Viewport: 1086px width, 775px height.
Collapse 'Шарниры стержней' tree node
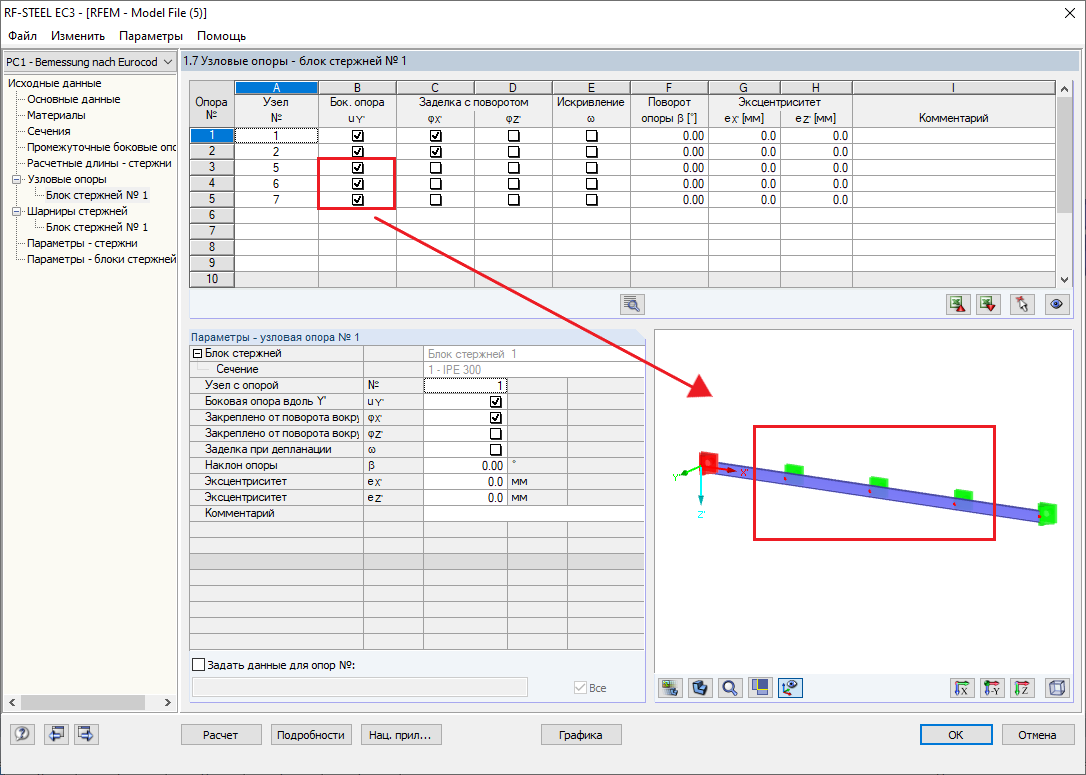(17, 211)
